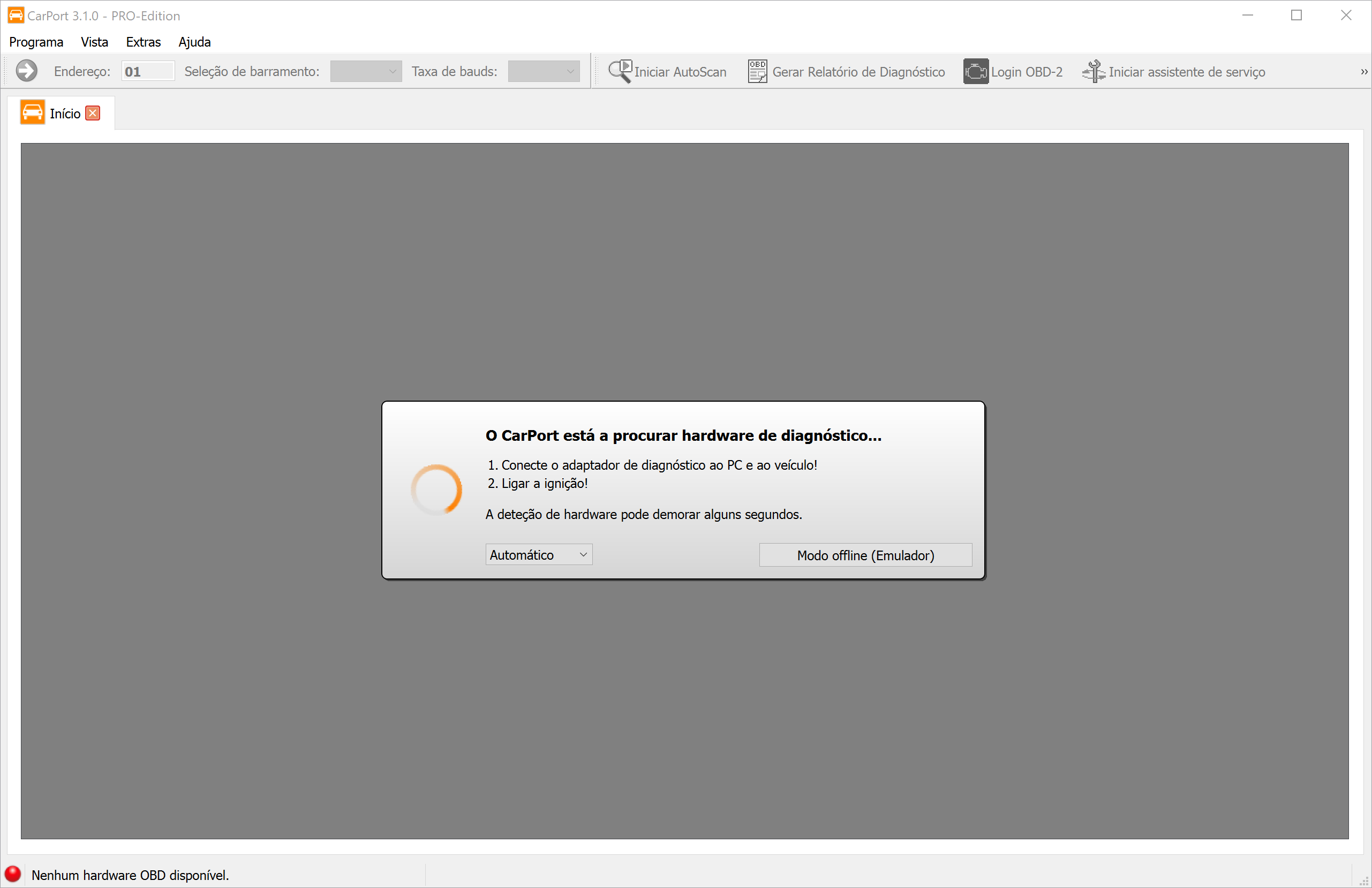The image size is (1372, 888).
Task: Select the Iniciar AutoScan magnifier icon
Action: [x=619, y=71]
